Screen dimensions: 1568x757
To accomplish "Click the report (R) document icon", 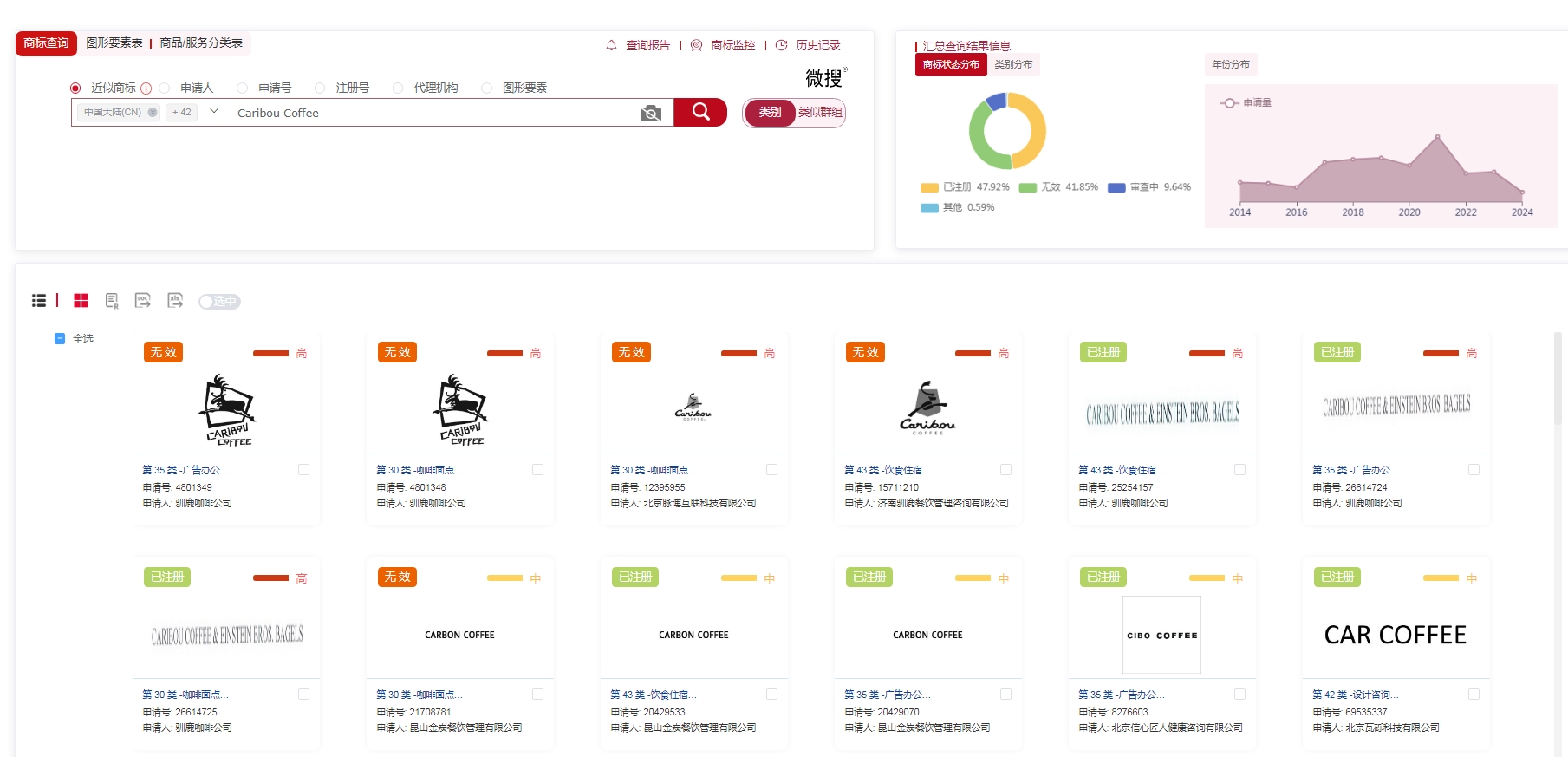I will 112,301.
